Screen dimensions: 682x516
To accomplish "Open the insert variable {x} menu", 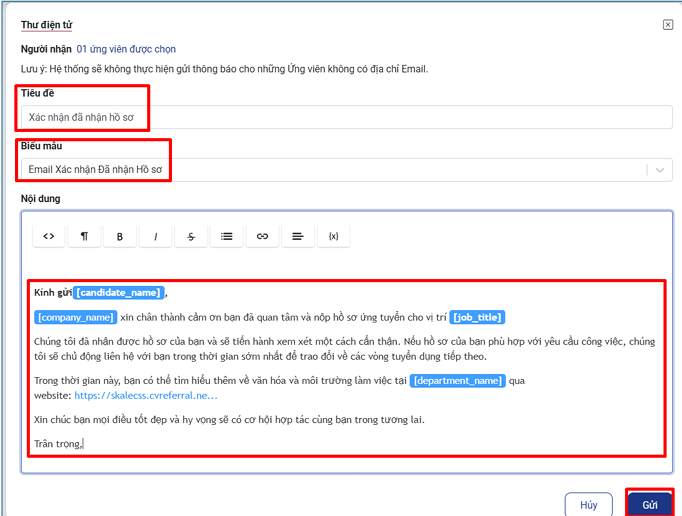I will 333,236.
